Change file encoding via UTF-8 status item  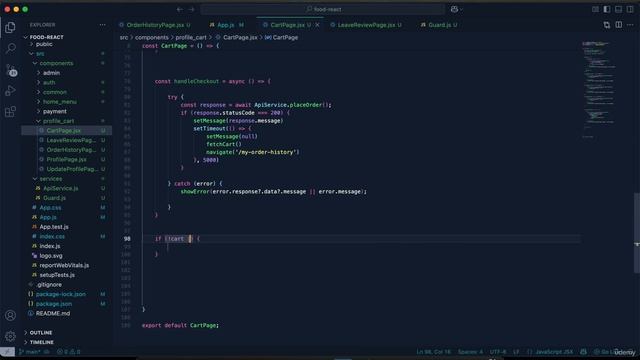(x=498, y=351)
